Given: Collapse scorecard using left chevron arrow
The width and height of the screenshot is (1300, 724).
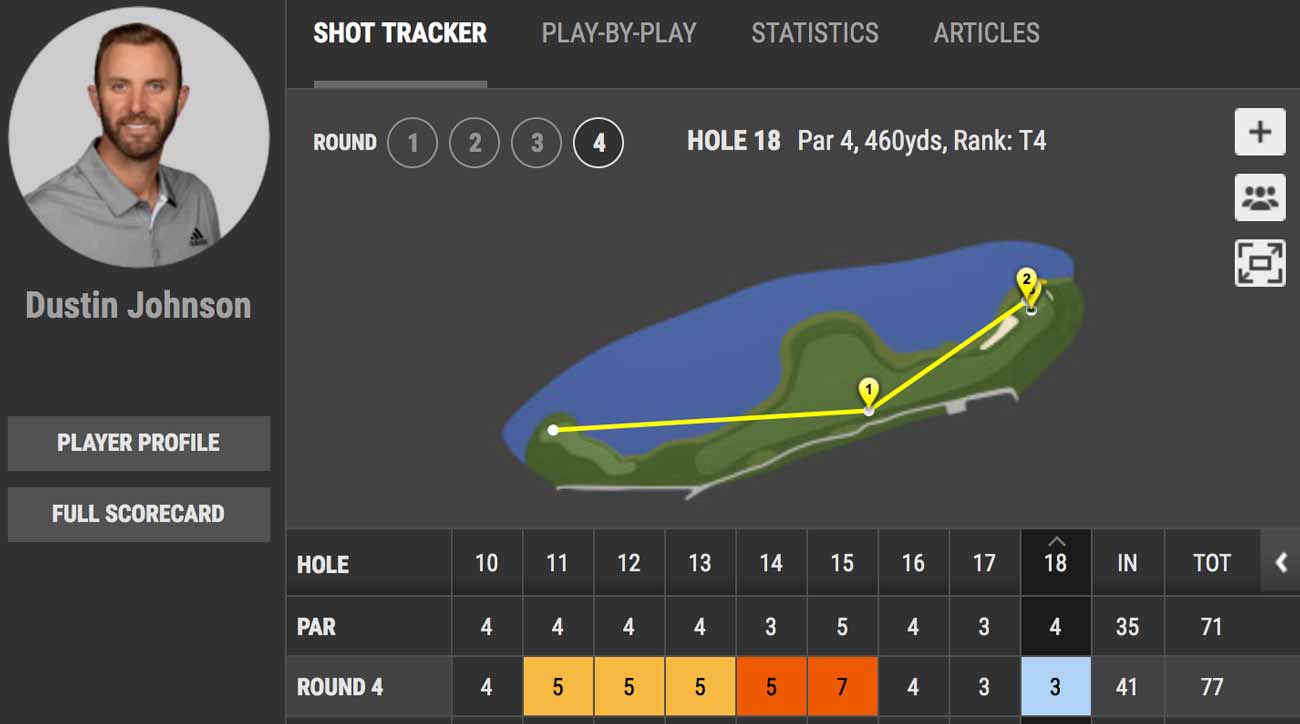Looking at the screenshot, I should [x=1281, y=563].
